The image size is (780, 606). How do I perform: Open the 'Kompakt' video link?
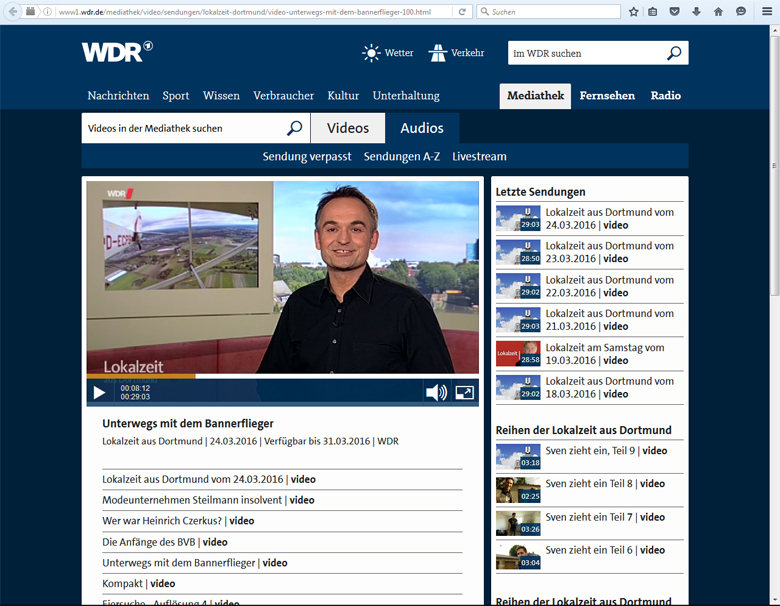138,584
